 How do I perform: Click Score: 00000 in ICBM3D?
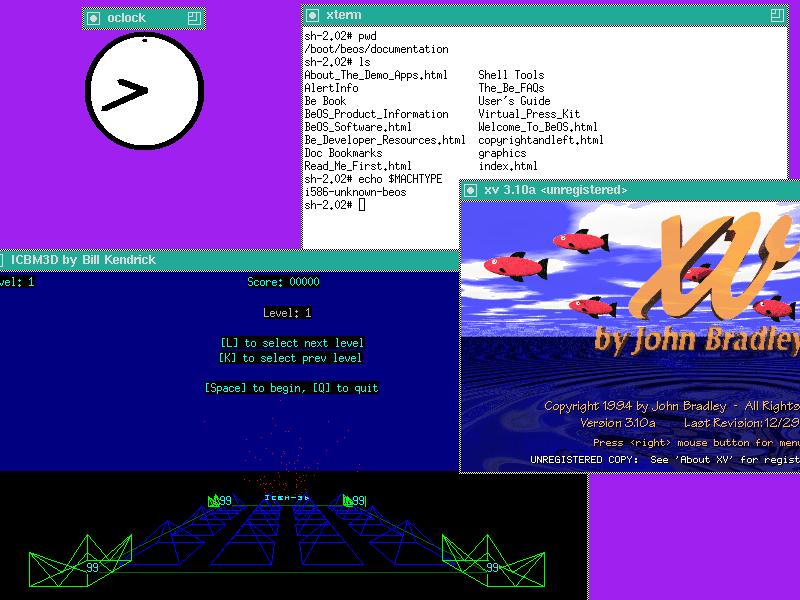tap(284, 282)
